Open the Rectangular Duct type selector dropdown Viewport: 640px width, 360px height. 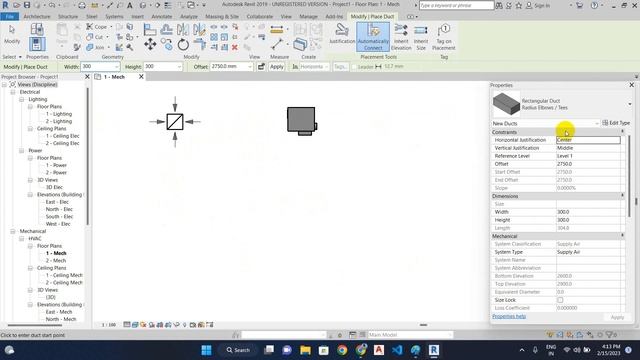629,104
